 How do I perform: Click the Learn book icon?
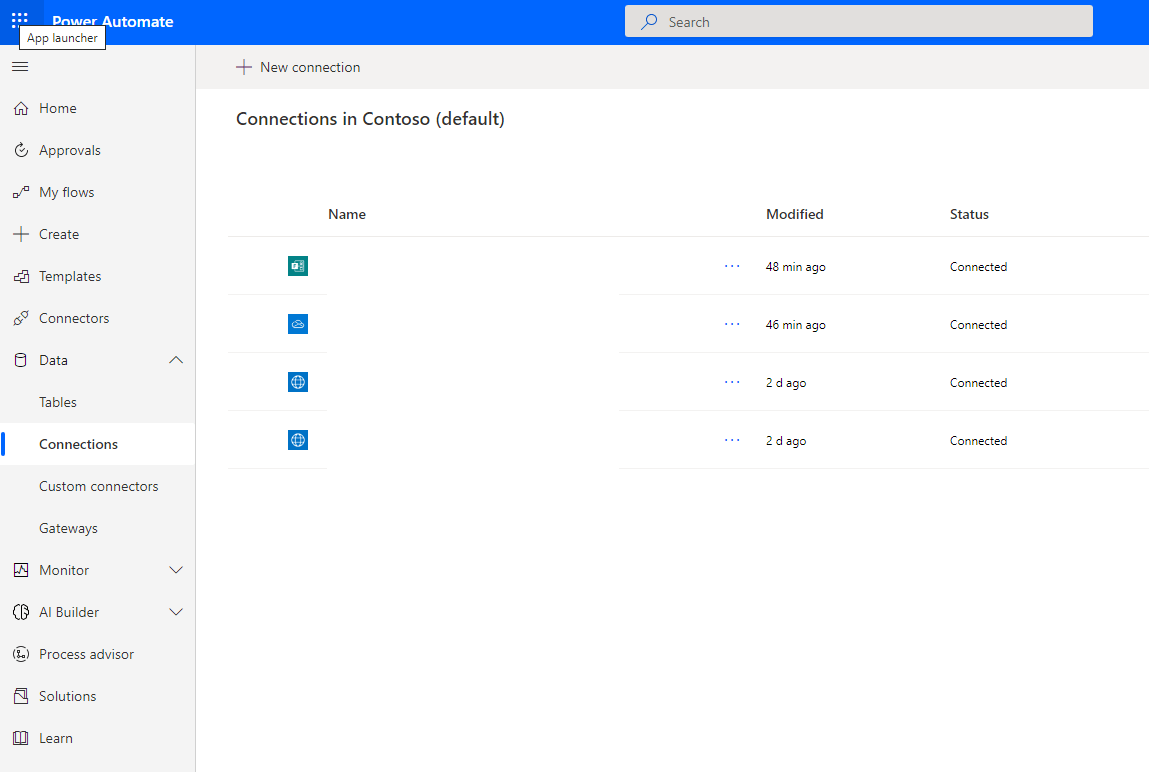21,738
